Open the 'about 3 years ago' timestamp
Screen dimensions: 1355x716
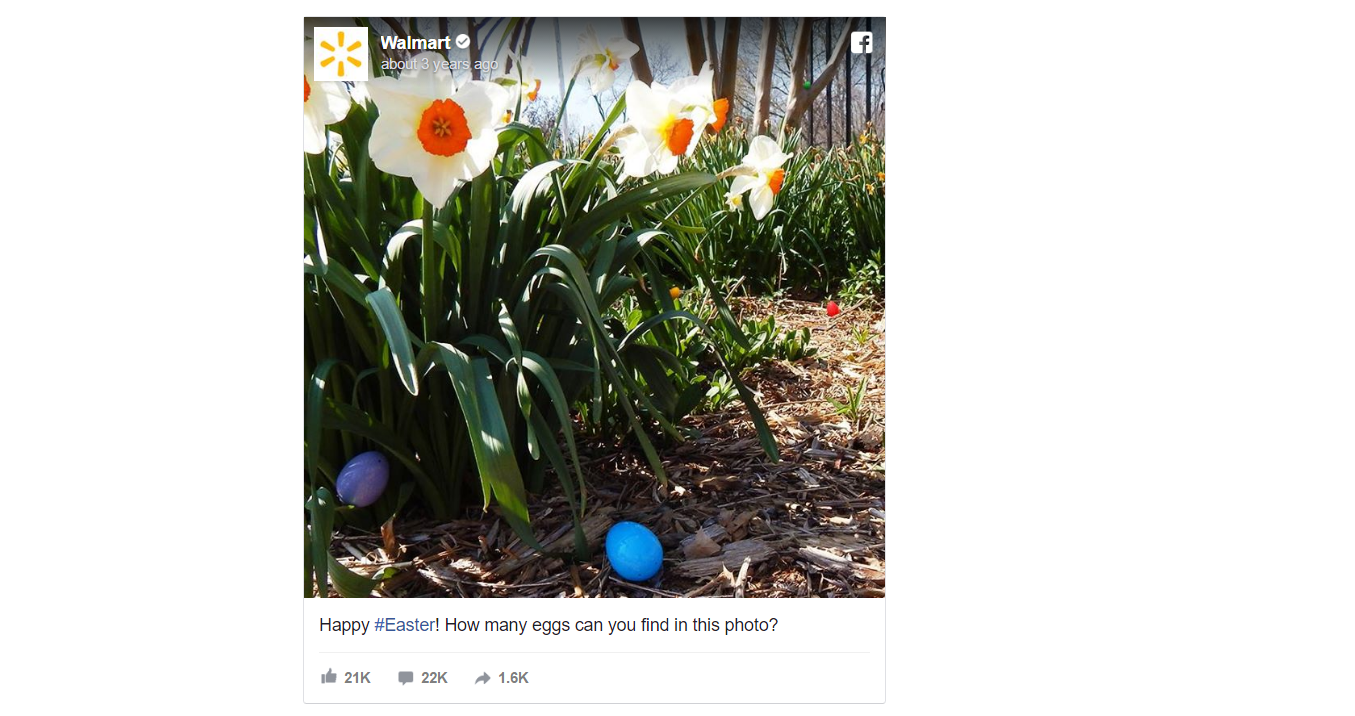pos(439,64)
